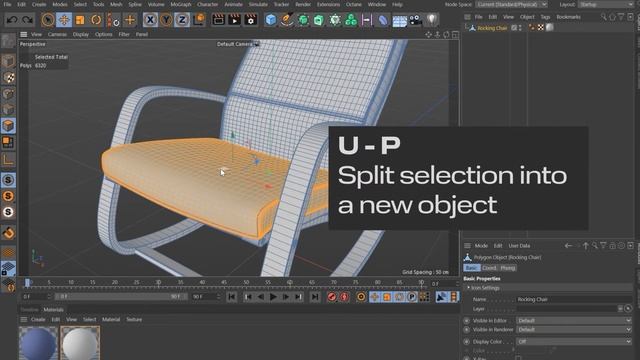Play the animation forward
Screen dimensions: 640x360
(273, 297)
